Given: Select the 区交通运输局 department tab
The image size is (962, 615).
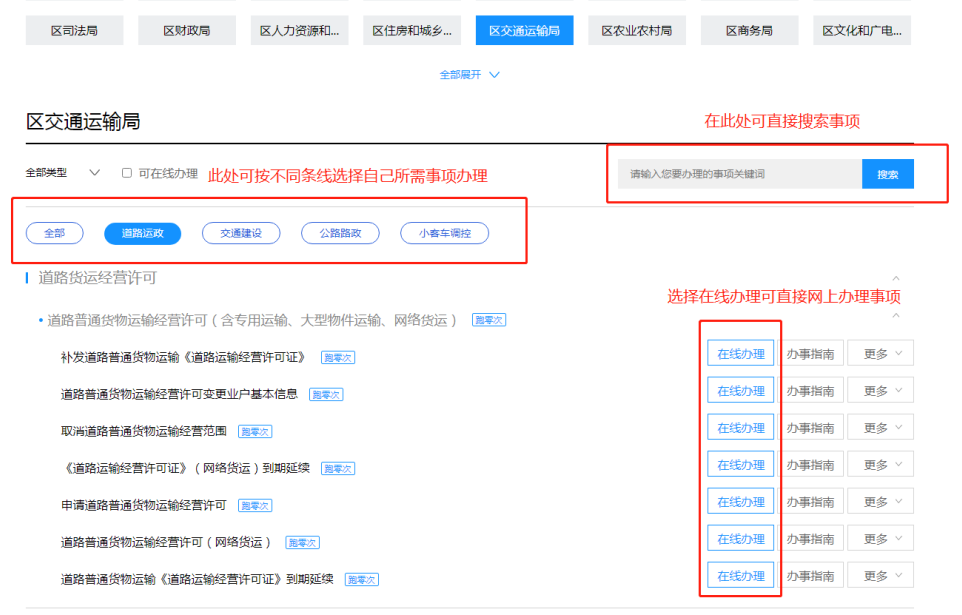Looking at the screenshot, I should pos(524,31).
